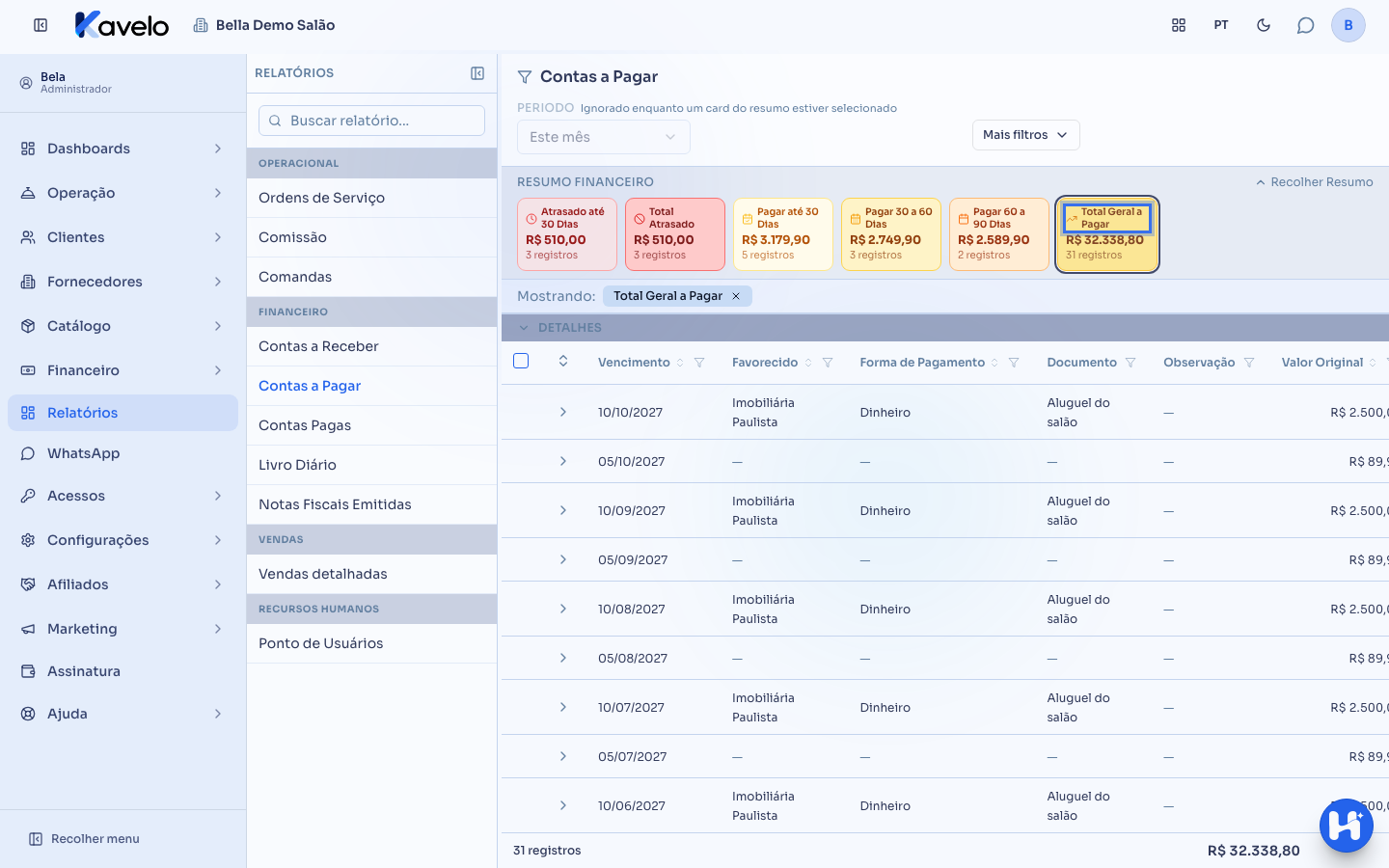Open the user avatar B menu
The image size is (1389, 868).
(x=1348, y=25)
